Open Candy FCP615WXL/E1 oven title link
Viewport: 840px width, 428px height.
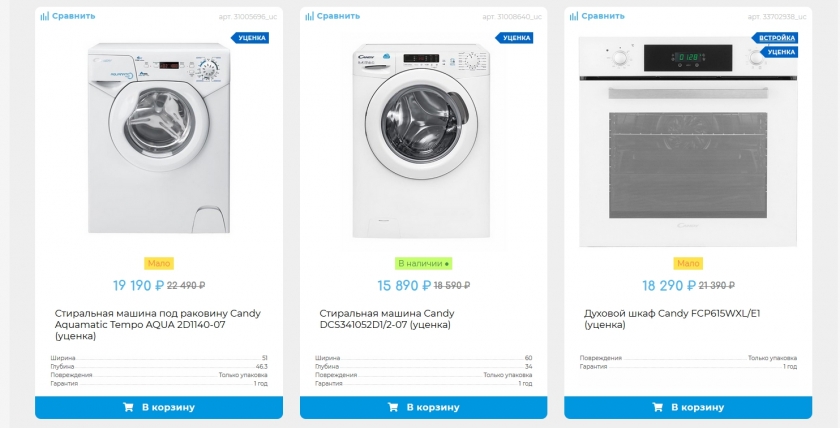[x=672, y=319]
